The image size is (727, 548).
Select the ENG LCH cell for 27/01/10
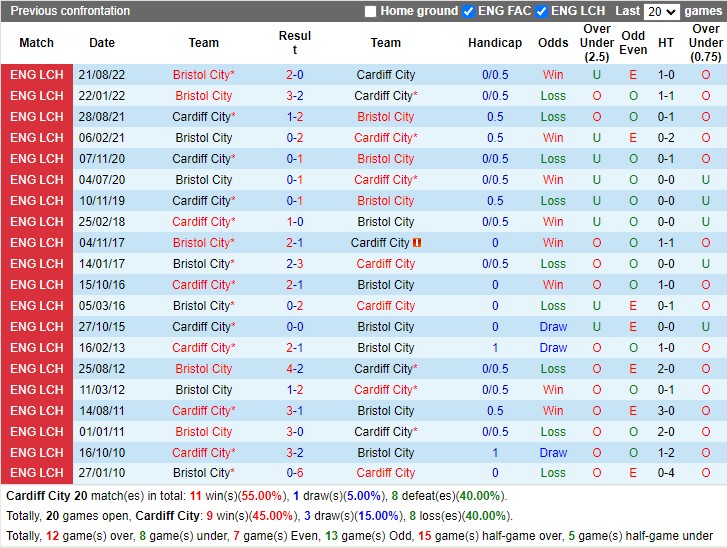pos(37,474)
